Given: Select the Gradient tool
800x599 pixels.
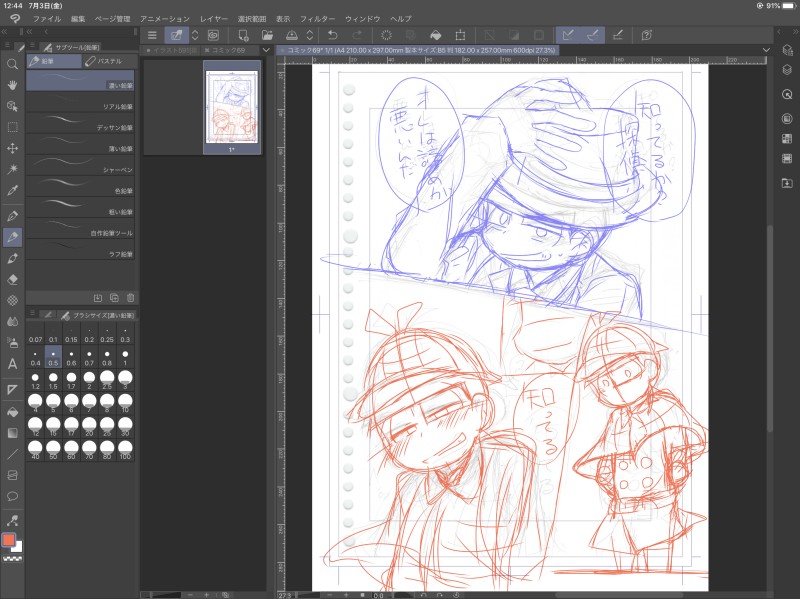Looking at the screenshot, I should click(x=12, y=433).
